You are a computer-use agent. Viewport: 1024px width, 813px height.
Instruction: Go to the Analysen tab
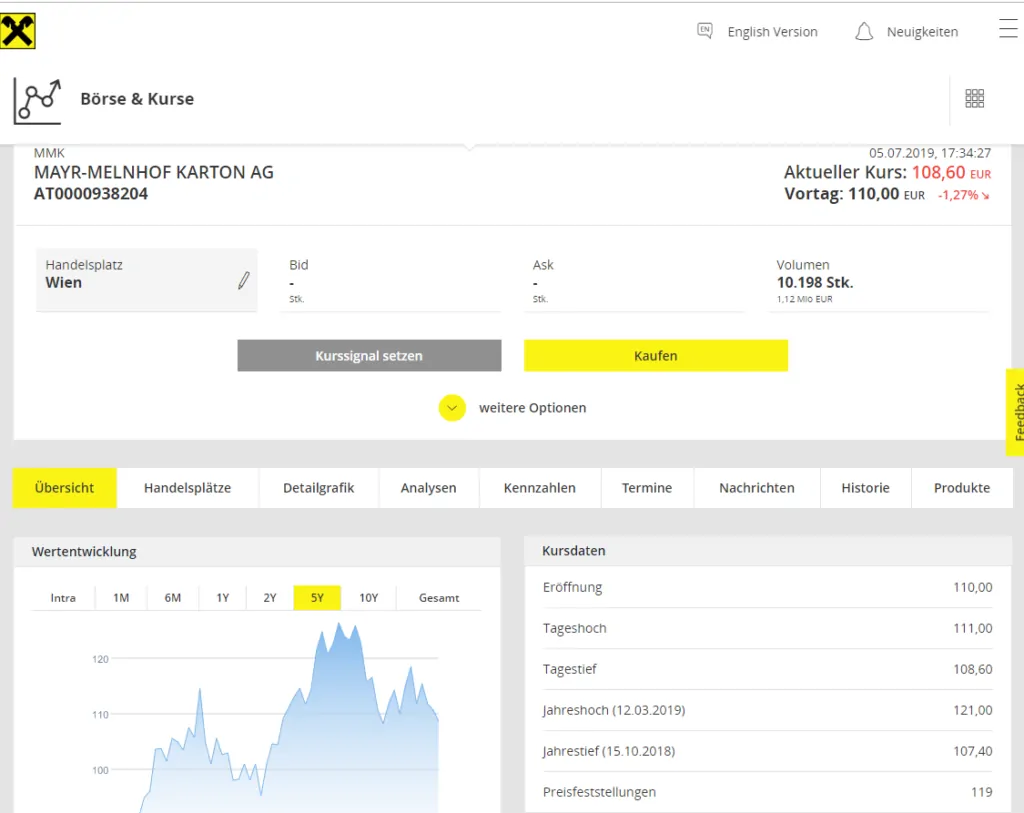(x=428, y=488)
